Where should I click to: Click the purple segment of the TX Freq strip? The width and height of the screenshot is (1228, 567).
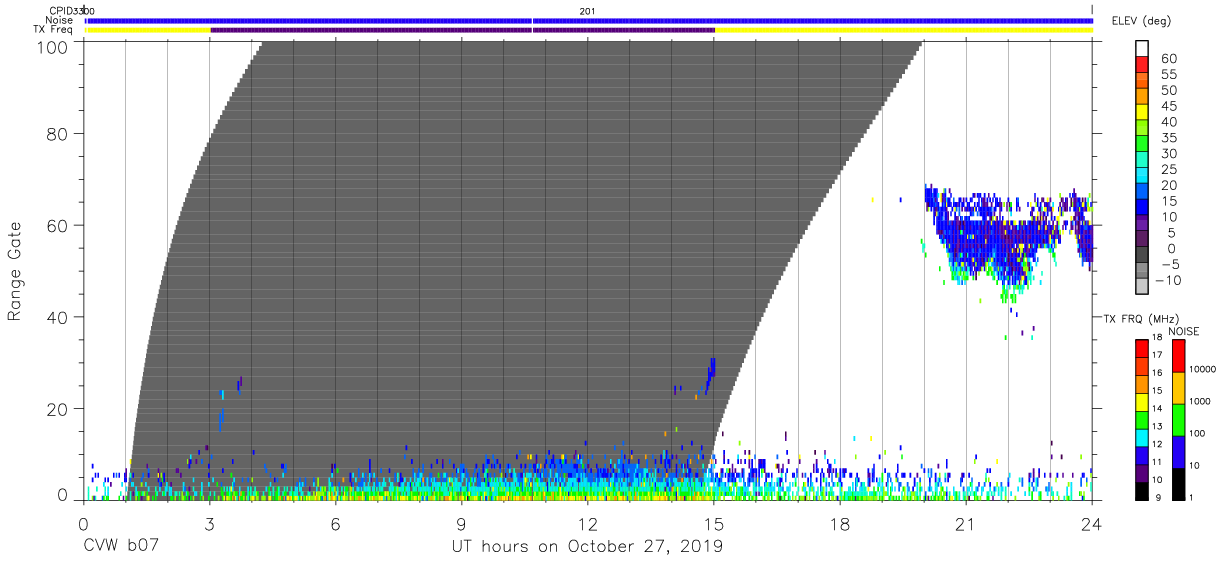[462, 30]
